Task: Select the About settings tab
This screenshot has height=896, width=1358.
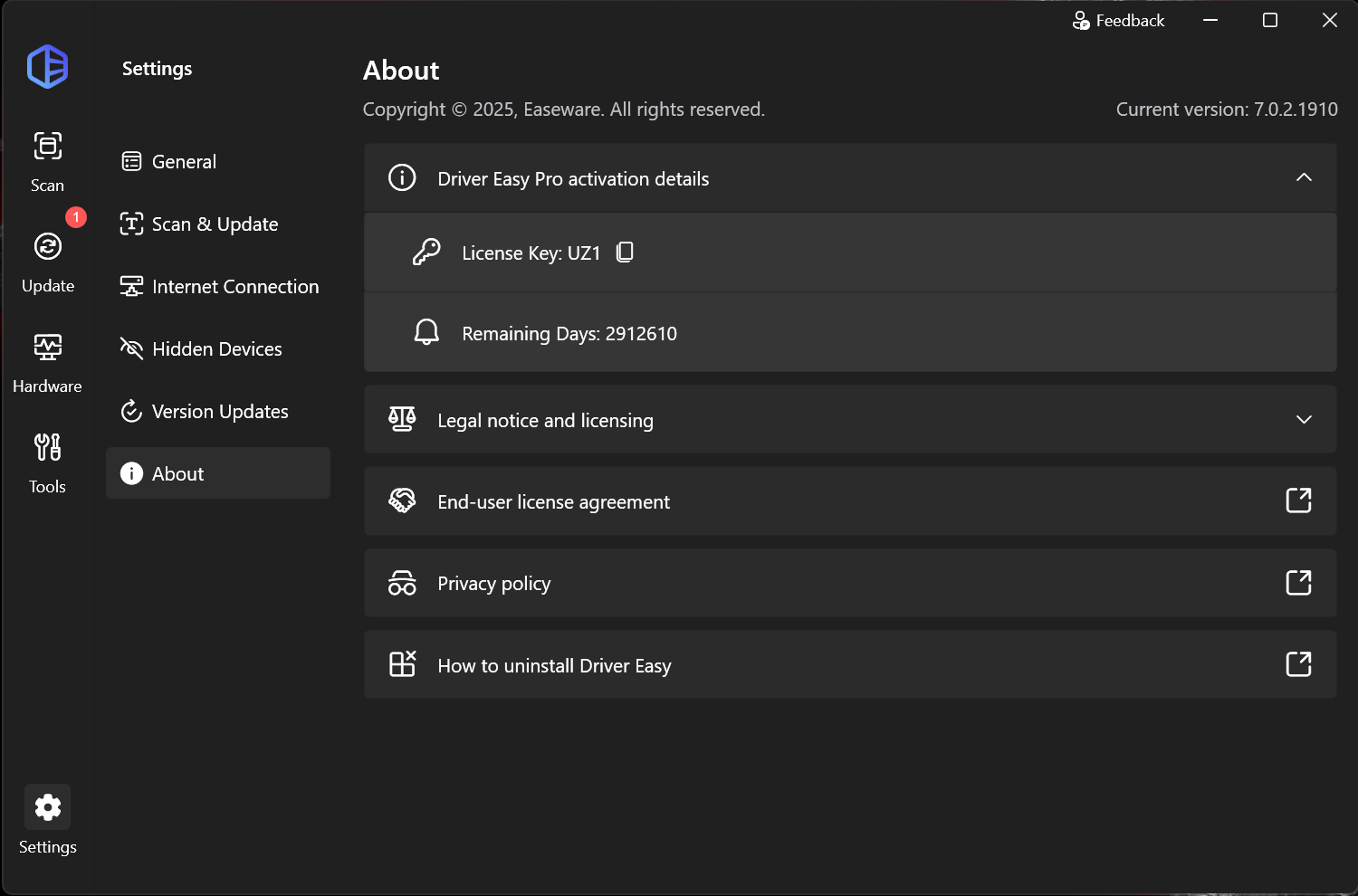Action: point(217,473)
